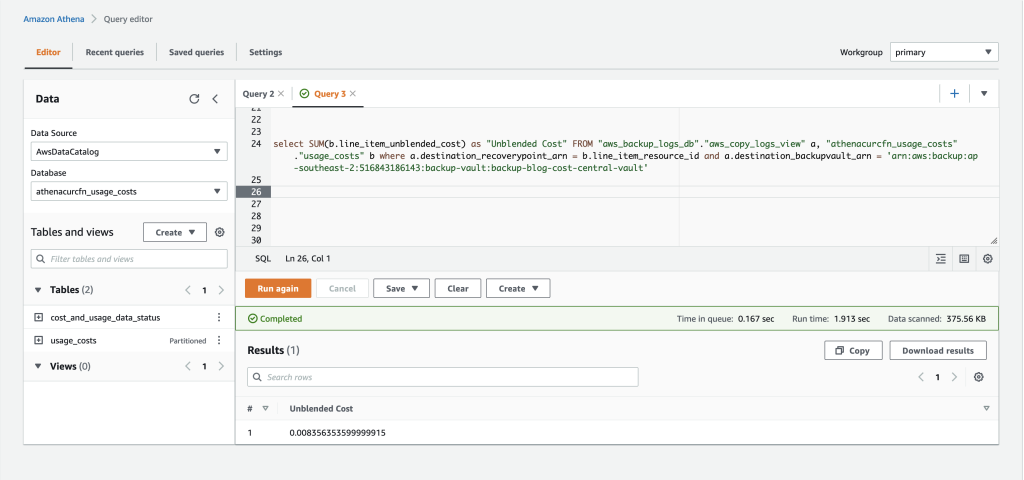Expand the cost_and_usage_data_status table

click(39, 317)
